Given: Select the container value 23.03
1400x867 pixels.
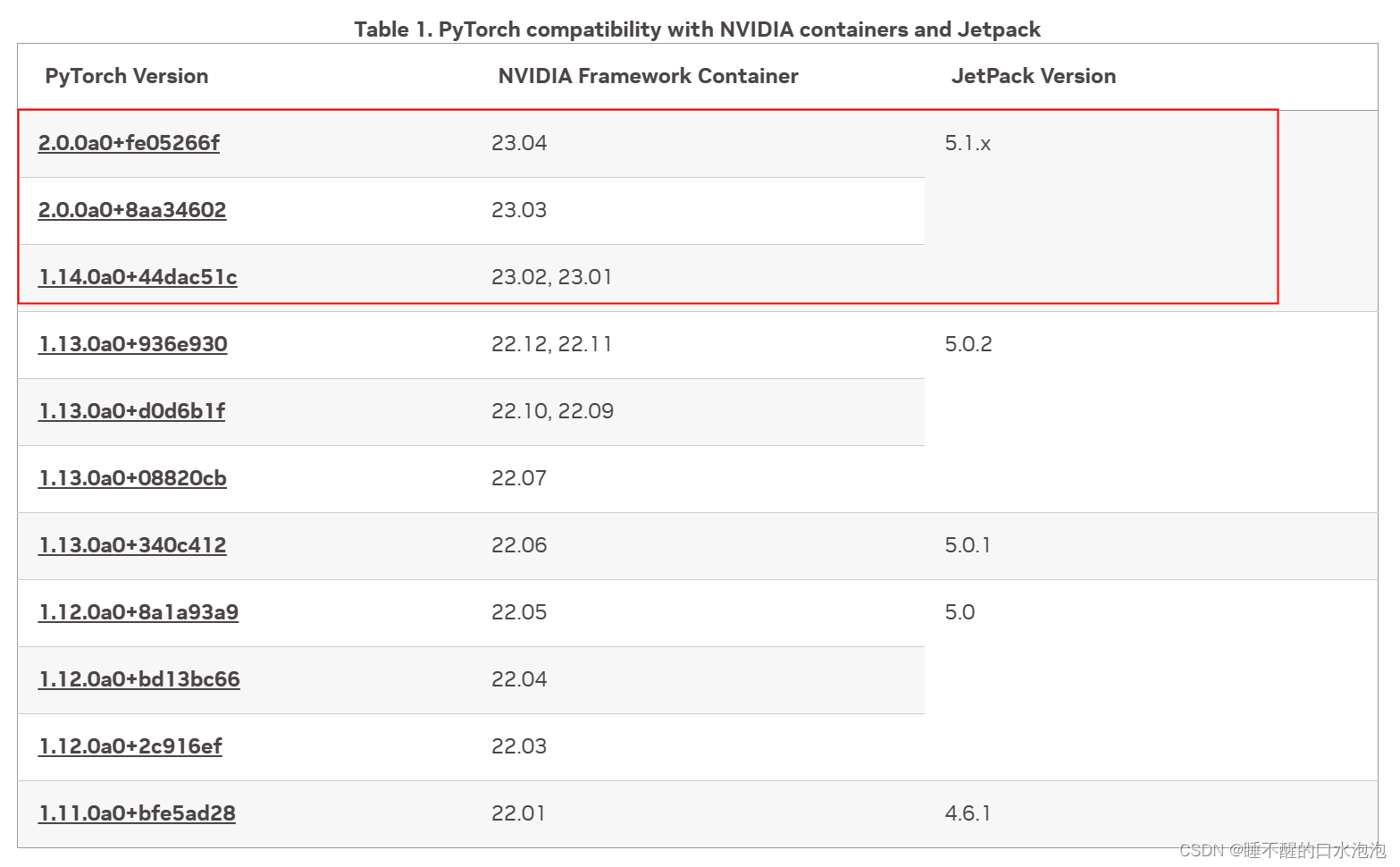Looking at the screenshot, I should pos(519,210).
